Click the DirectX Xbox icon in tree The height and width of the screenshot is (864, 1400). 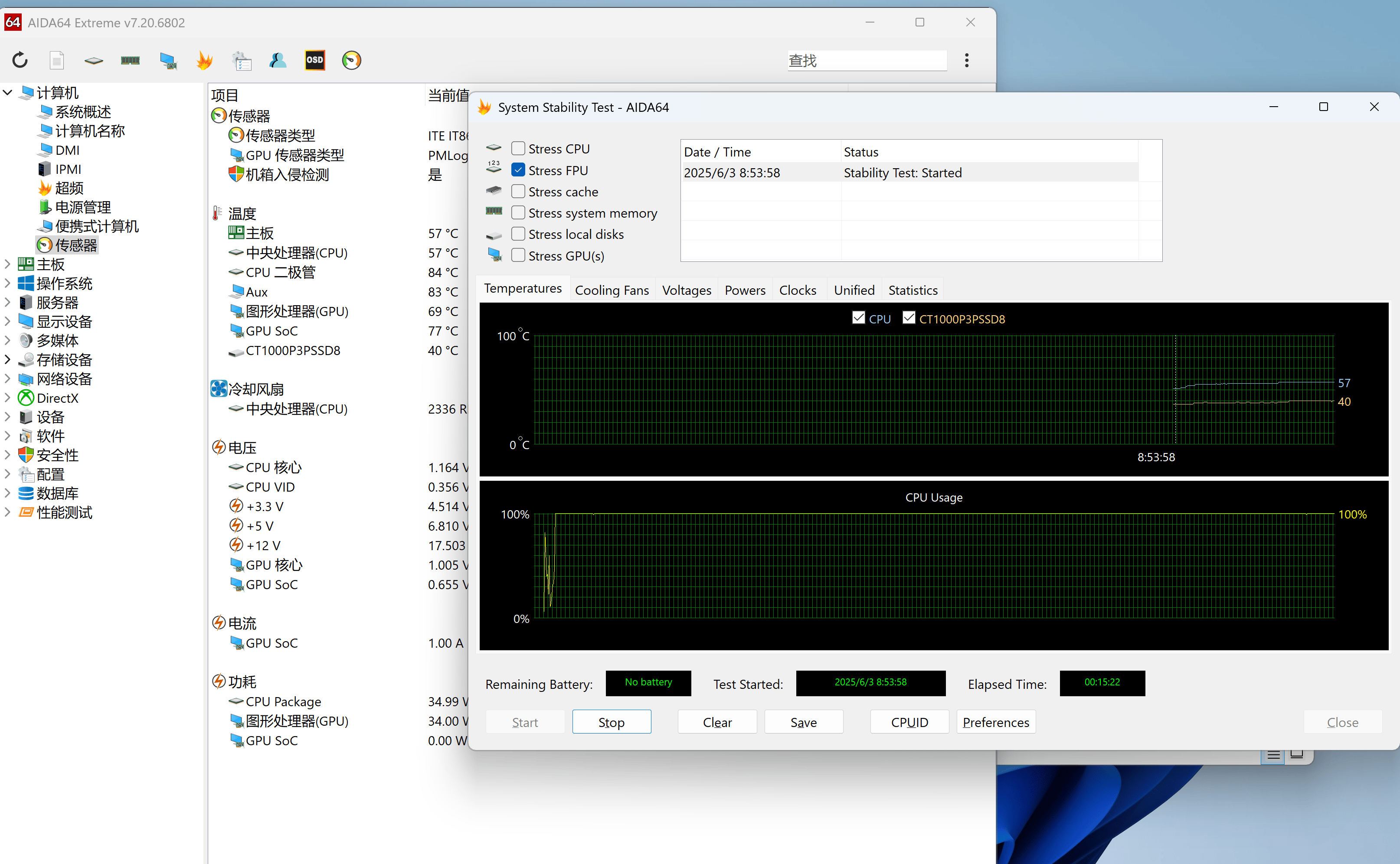pos(26,398)
